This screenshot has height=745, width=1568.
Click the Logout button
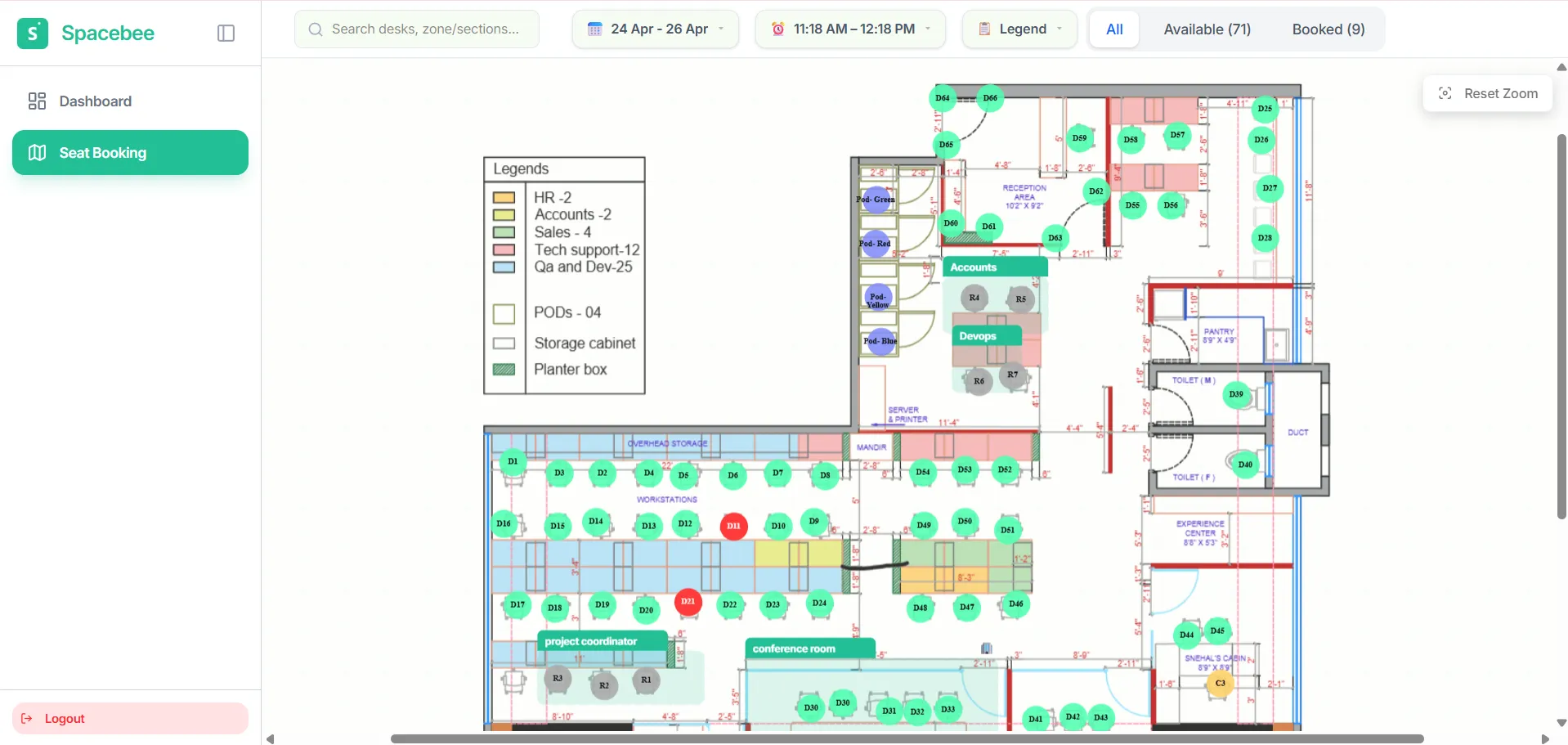pos(130,719)
